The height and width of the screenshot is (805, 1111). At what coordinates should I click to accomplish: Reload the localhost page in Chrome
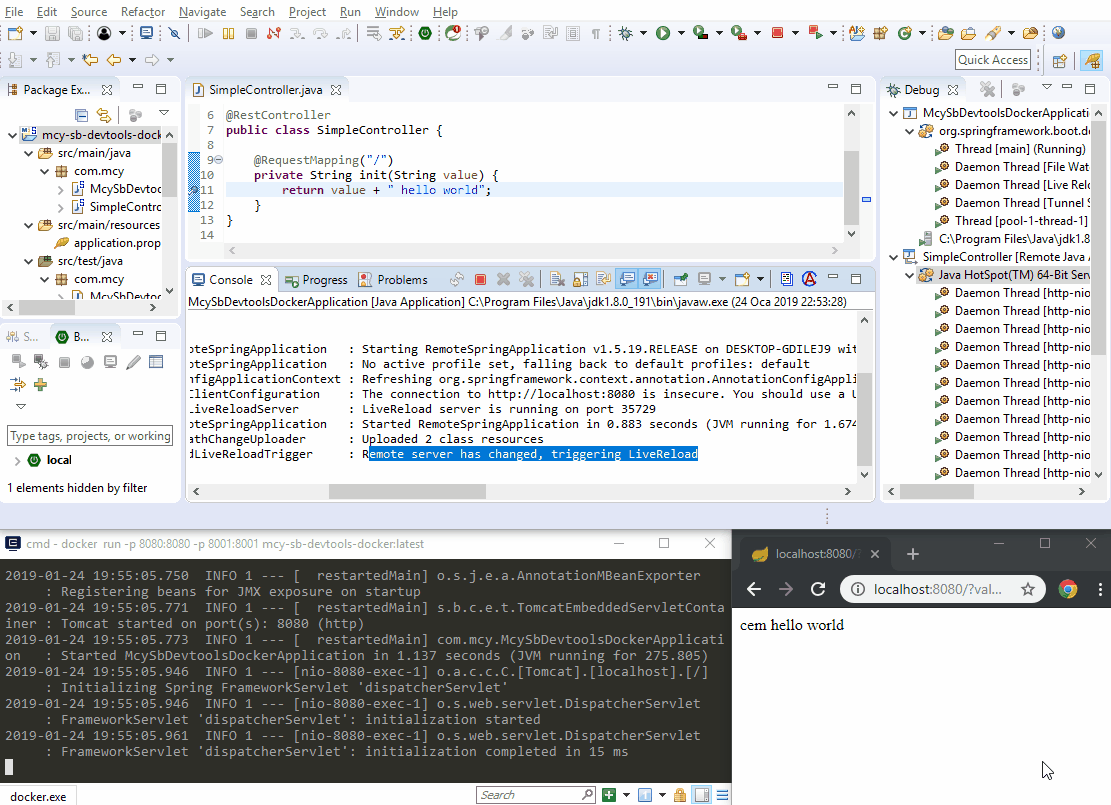pyautogui.click(x=818, y=589)
